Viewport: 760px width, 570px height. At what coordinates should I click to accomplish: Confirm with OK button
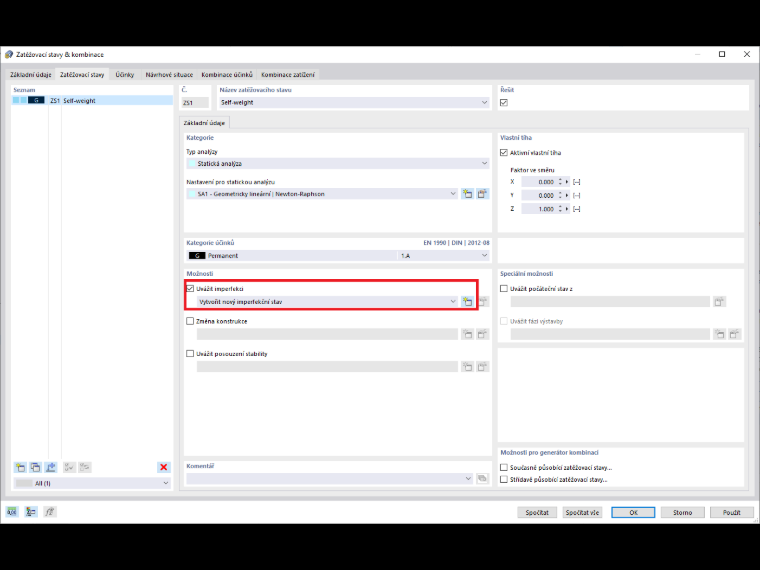coord(633,512)
